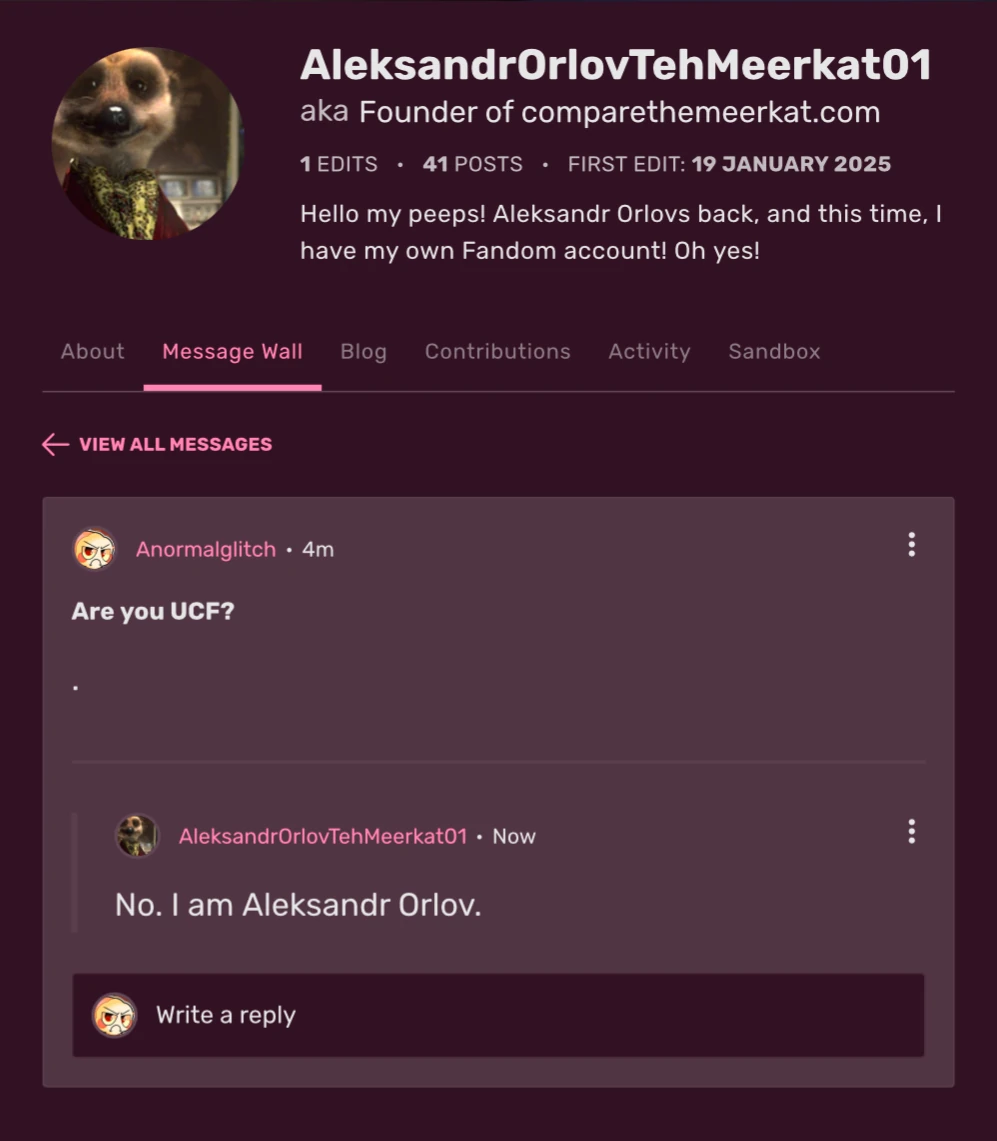Screen dimensions: 997x1141
Task: Open AleksandrOrlovTehMeerkat01 reply author link
Action: point(323,836)
